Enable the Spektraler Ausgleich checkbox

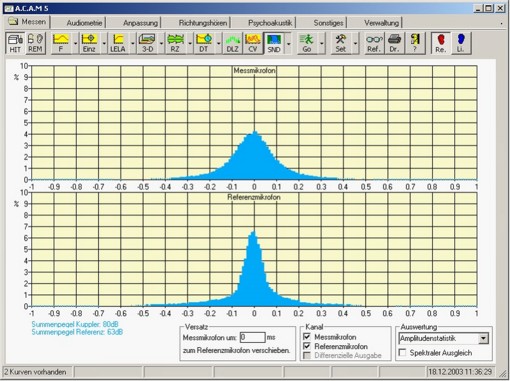pyautogui.click(x=402, y=352)
